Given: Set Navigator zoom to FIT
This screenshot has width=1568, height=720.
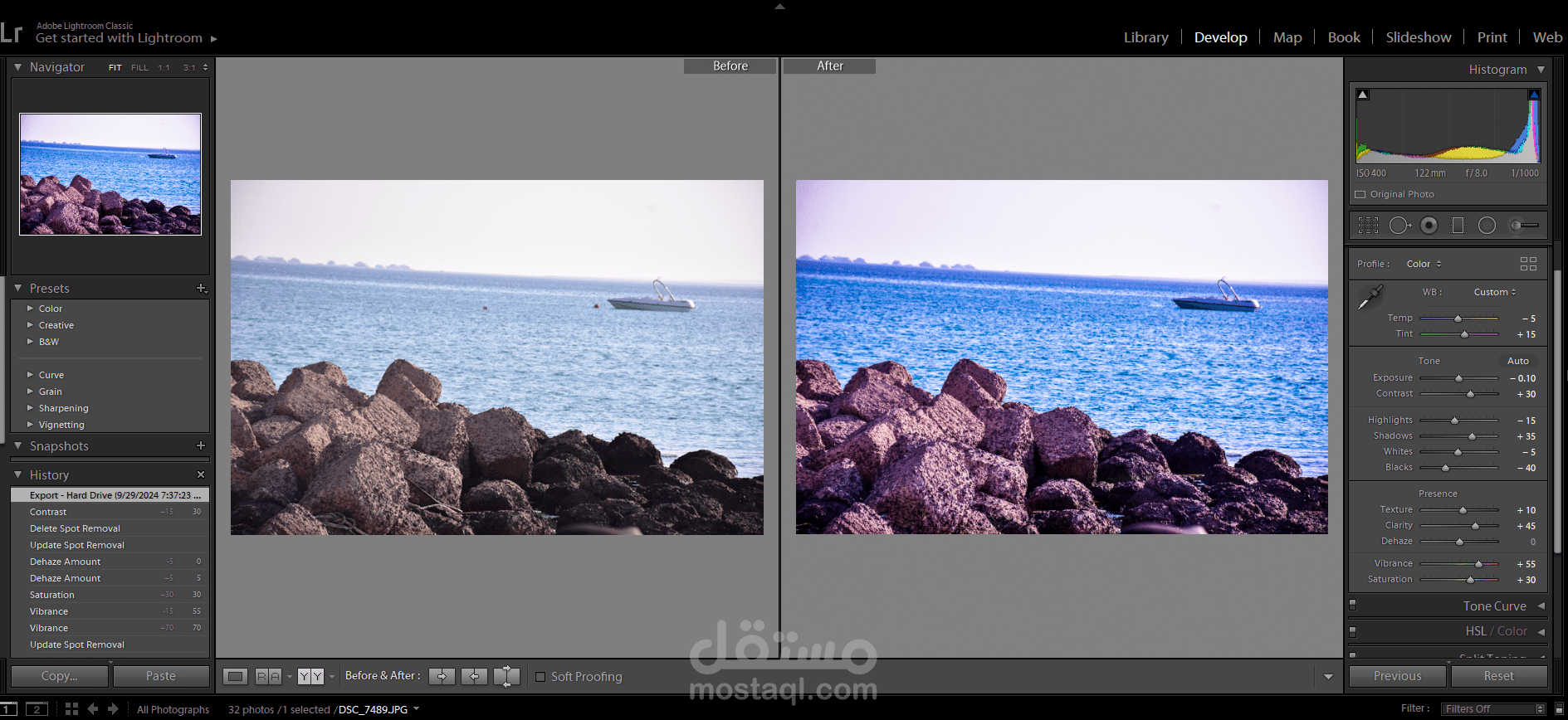Looking at the screenshot, I should [x=115, y=68].
